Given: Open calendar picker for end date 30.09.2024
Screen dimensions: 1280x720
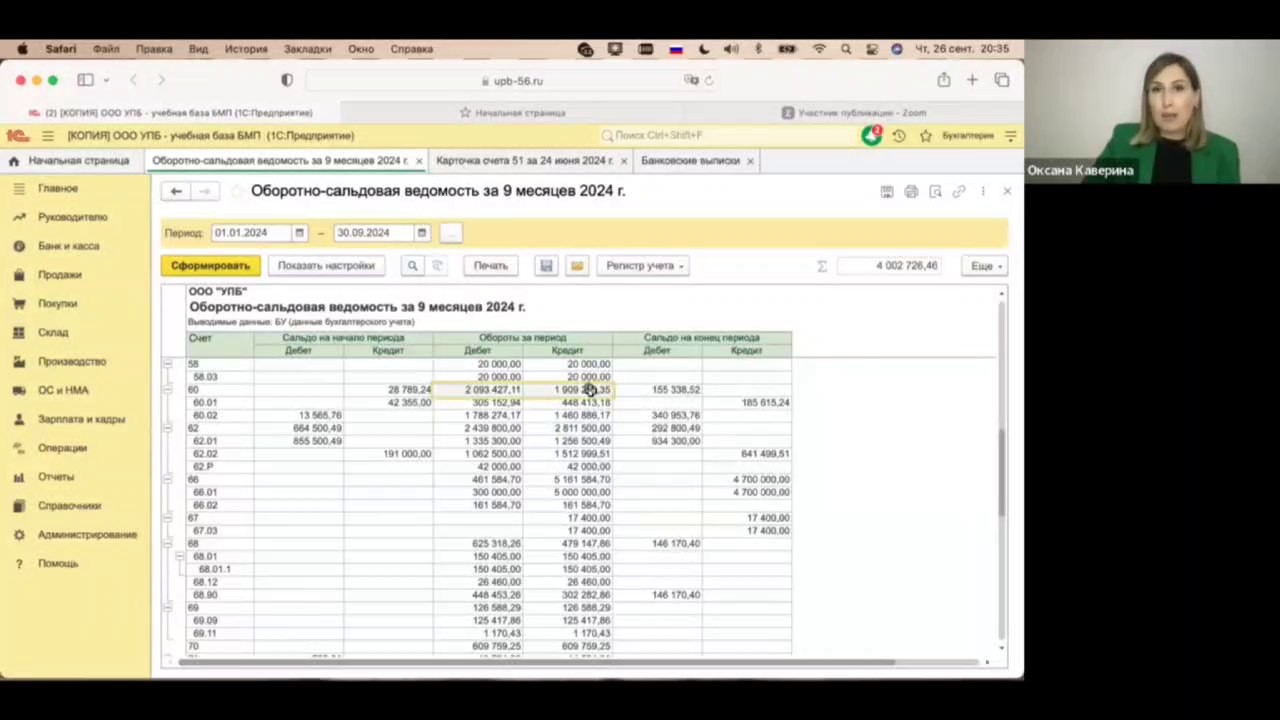Looking at the screenshot, I should click(x=421, y=233).
